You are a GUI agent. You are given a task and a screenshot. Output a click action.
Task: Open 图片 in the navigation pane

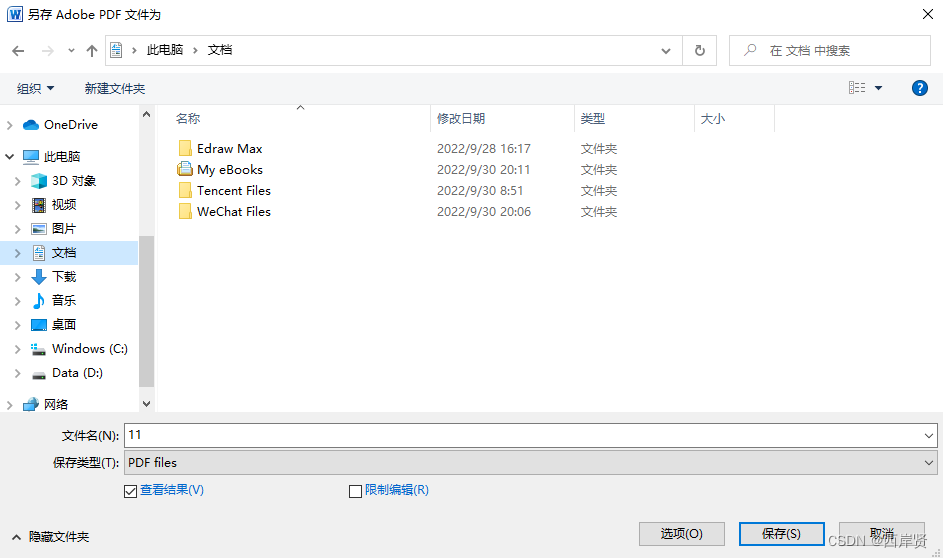pos(64,228)
